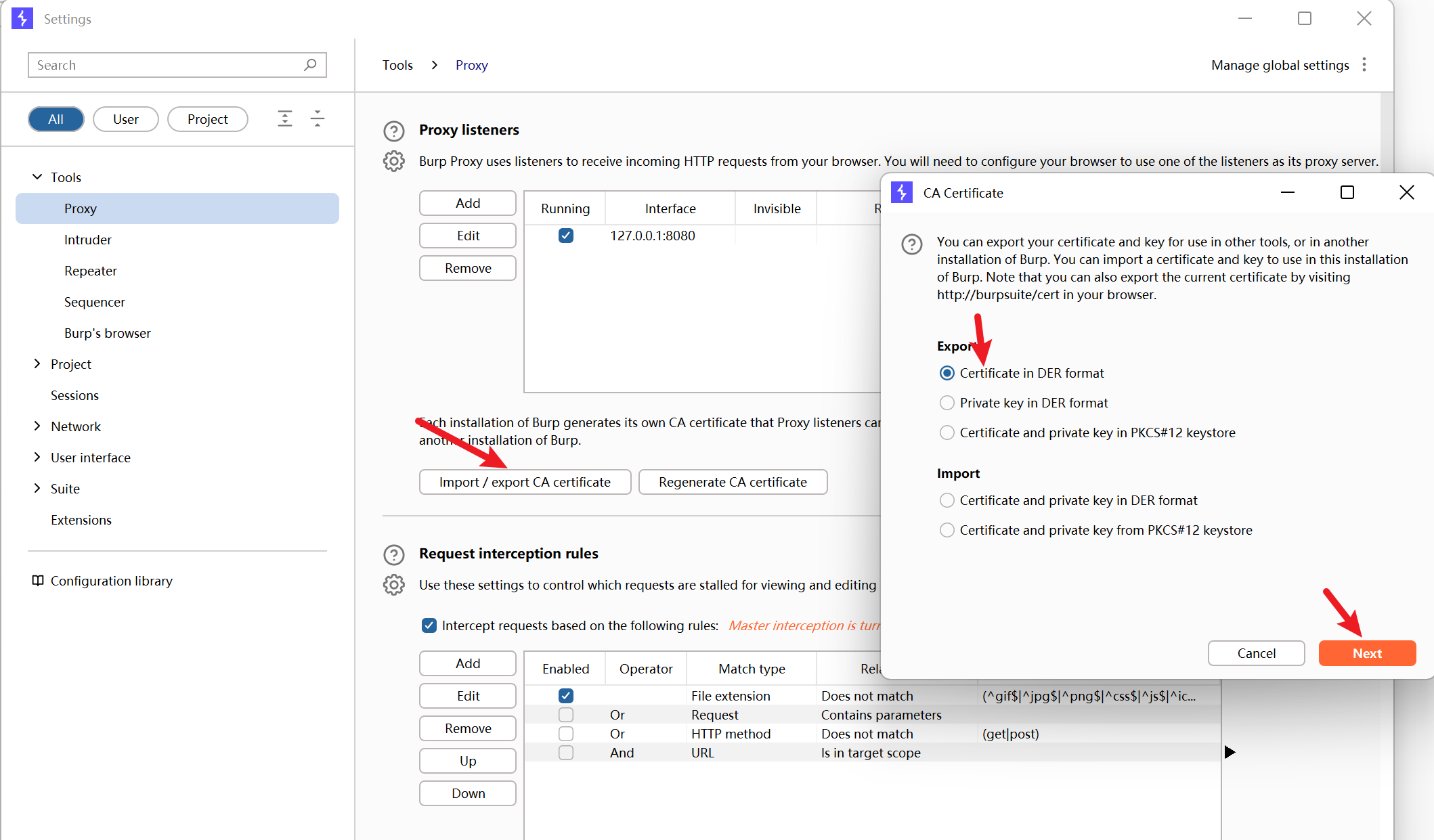Select import from PKCS#12 keystore option
The width and height of the screenshot is (1434, 840).
[947, 530]
